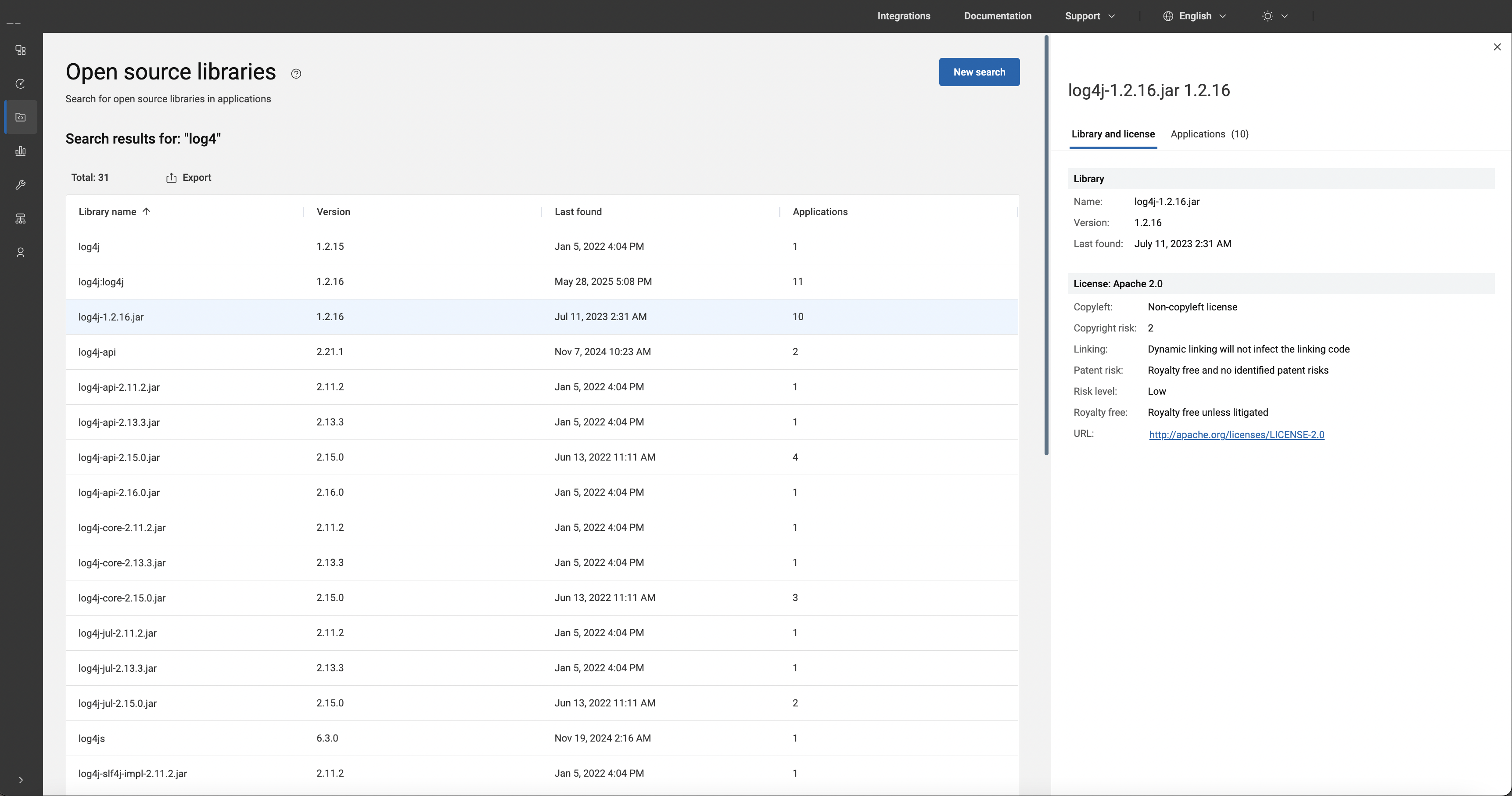Open the English language dropdown

click(x=1194, y=16)
